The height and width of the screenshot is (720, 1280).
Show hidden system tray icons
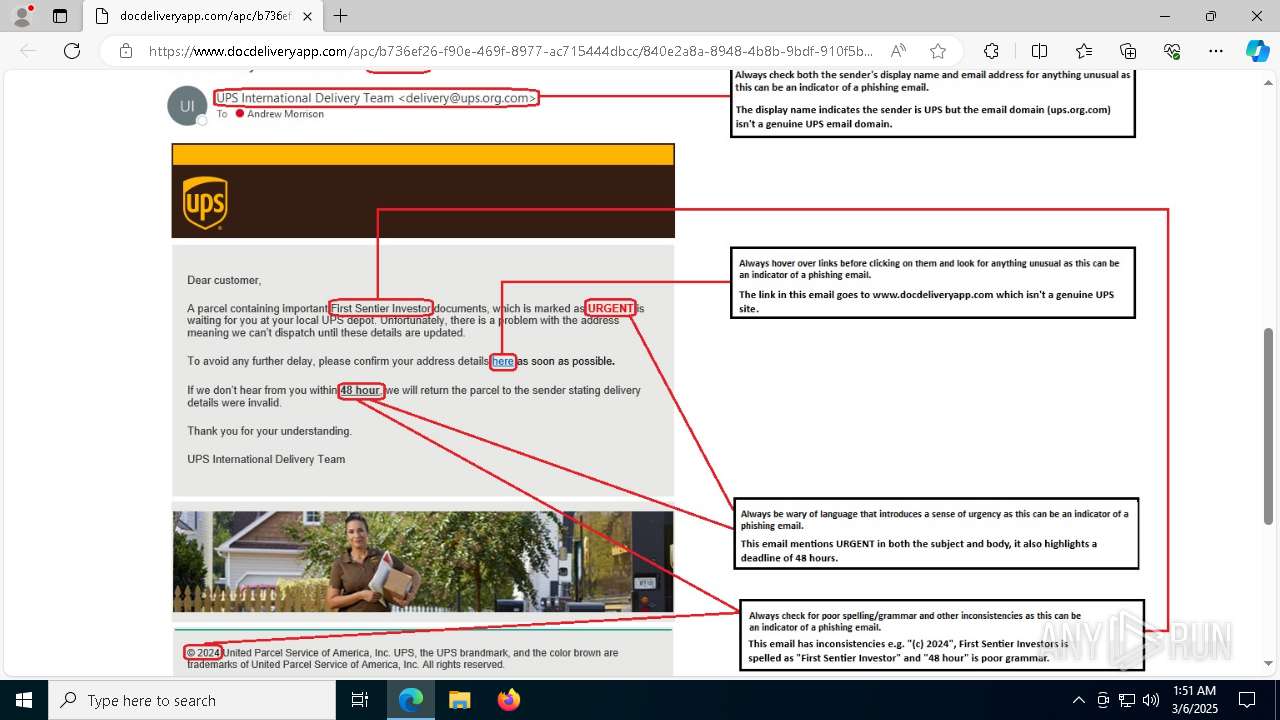coord(1078,700)
